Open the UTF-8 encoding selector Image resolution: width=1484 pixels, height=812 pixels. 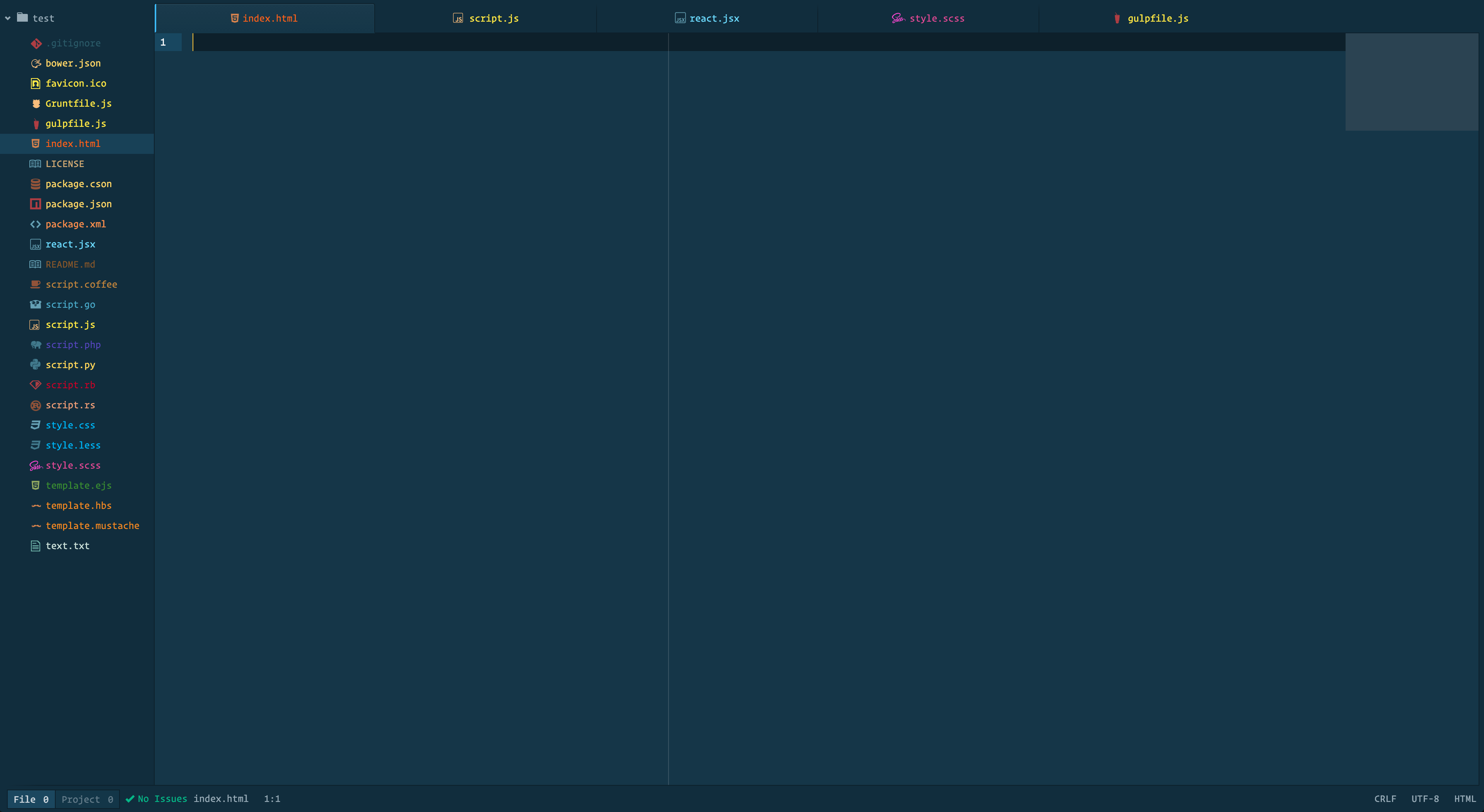point(1425,799)
